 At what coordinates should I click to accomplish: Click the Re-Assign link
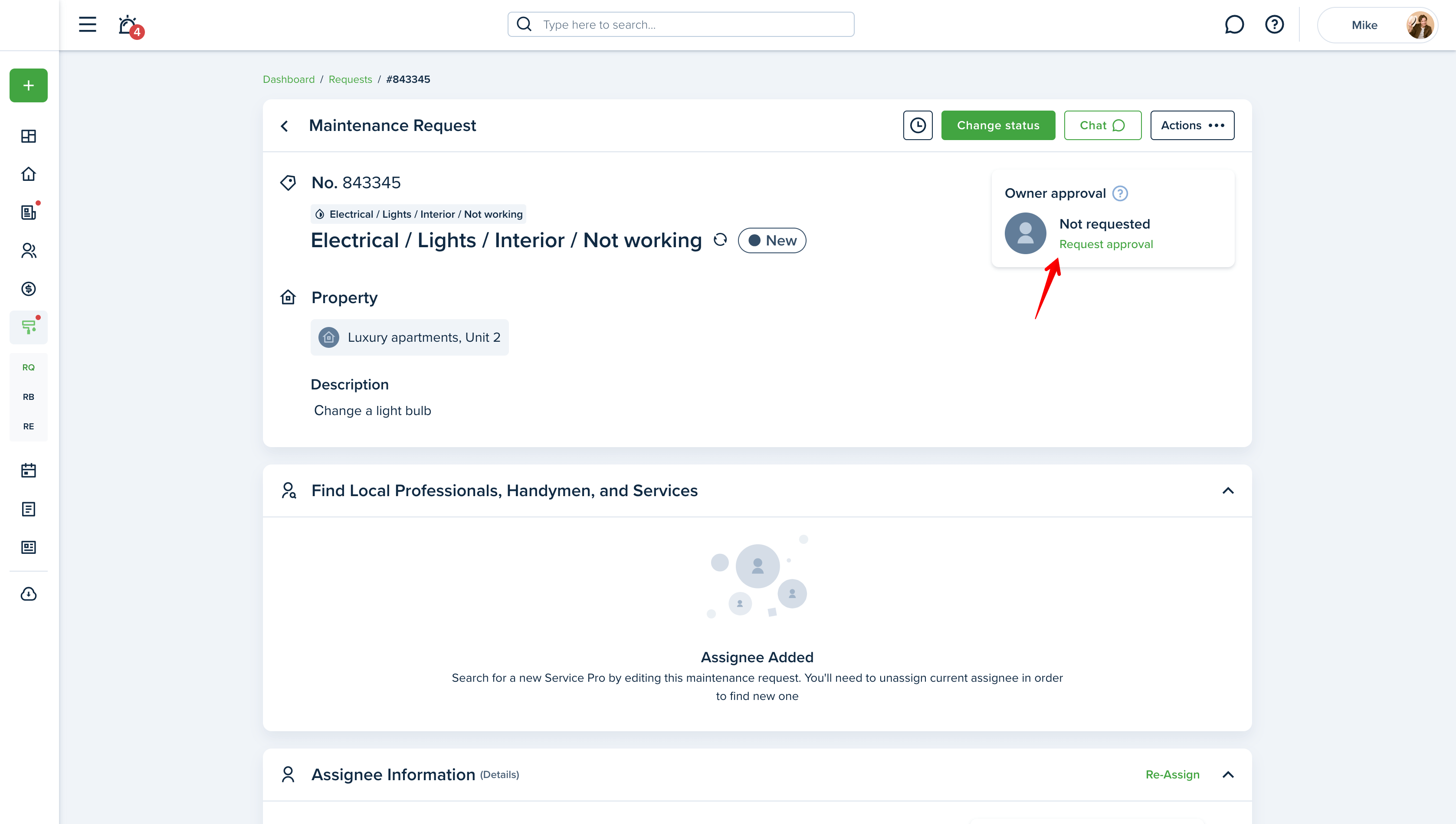pyautogui.click(x=1172, y=775)
